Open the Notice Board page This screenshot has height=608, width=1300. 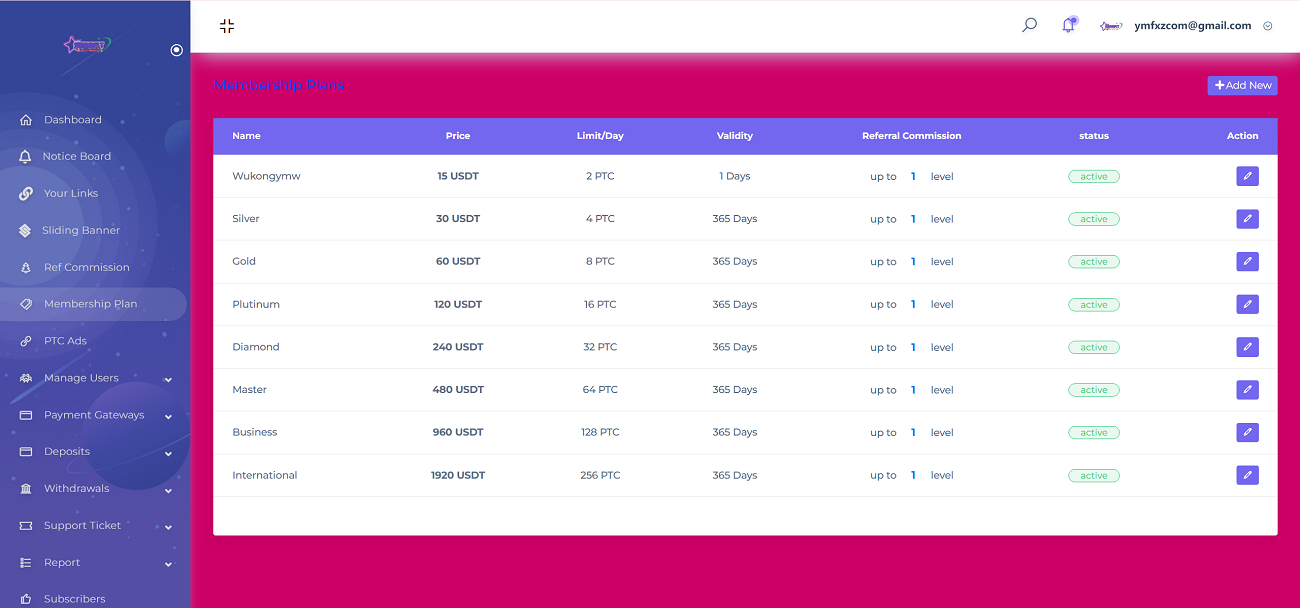coord(76,157)
